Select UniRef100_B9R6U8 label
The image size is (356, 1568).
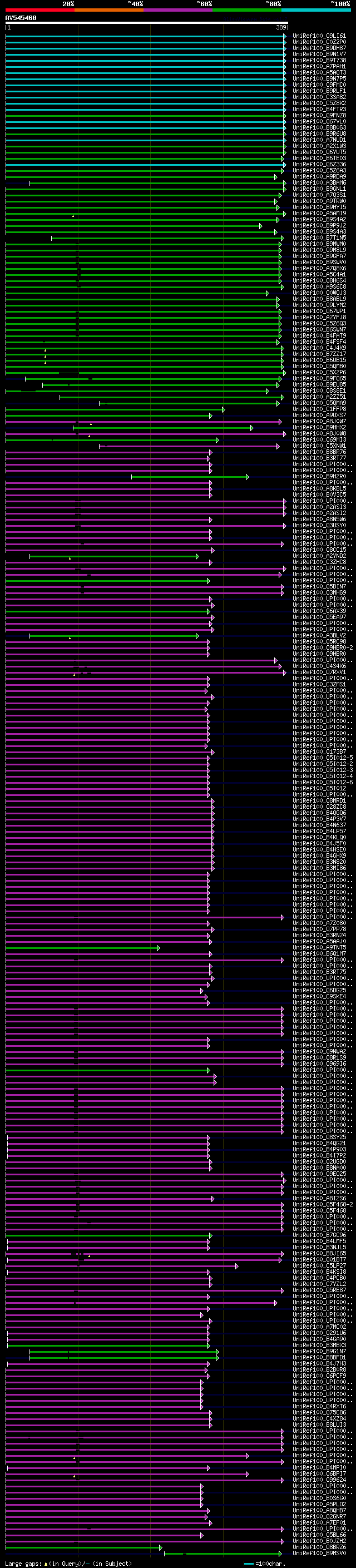[319, 134]
